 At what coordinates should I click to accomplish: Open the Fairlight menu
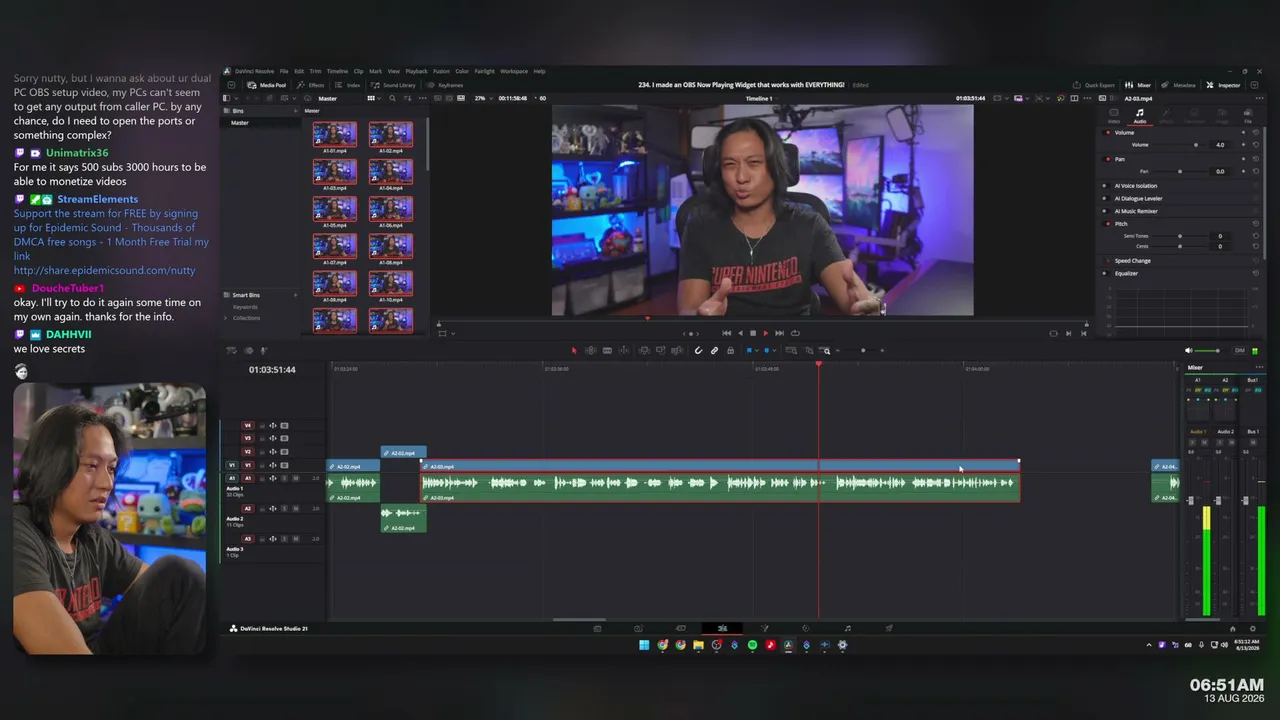[x=484, y=71]
